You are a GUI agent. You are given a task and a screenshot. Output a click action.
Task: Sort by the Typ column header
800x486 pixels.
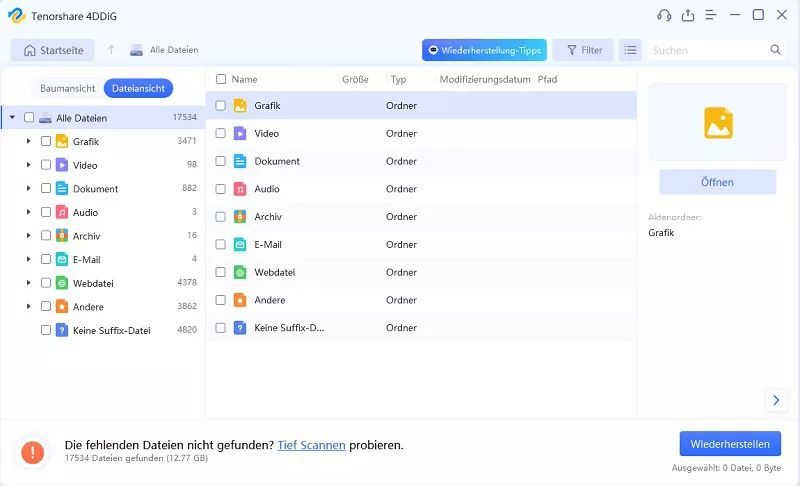pos(398,79)
